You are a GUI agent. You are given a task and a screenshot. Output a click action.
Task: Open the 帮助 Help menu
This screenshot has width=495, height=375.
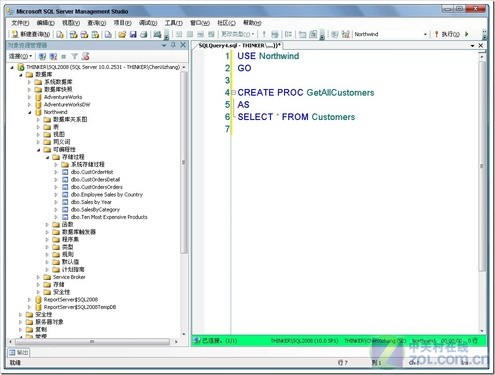(252, 23)
